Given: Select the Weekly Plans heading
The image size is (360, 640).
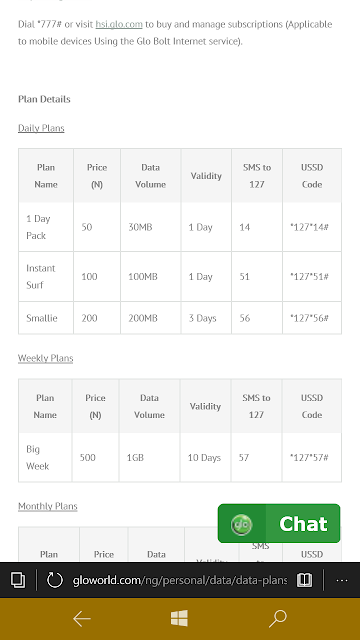Looking at the screenshot, I should point(45,358).
